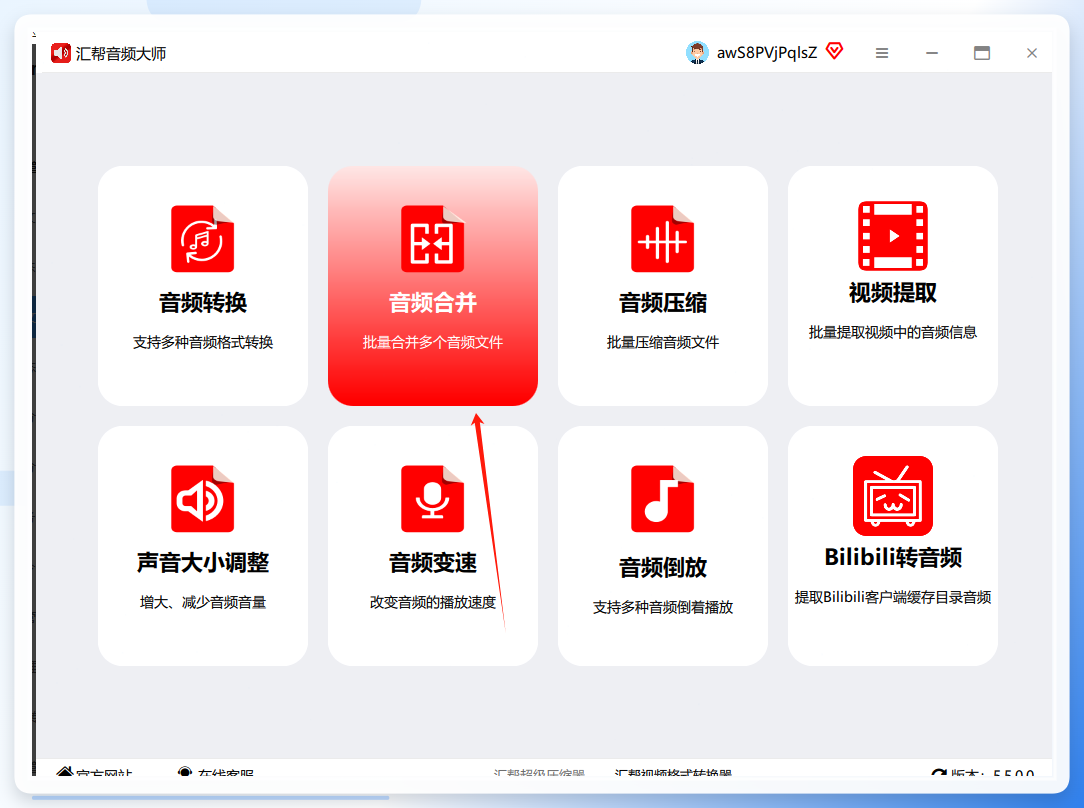Close the 汇帮音频大师 window
Screen dimensions: 1084x808
tap(1031, 53)
